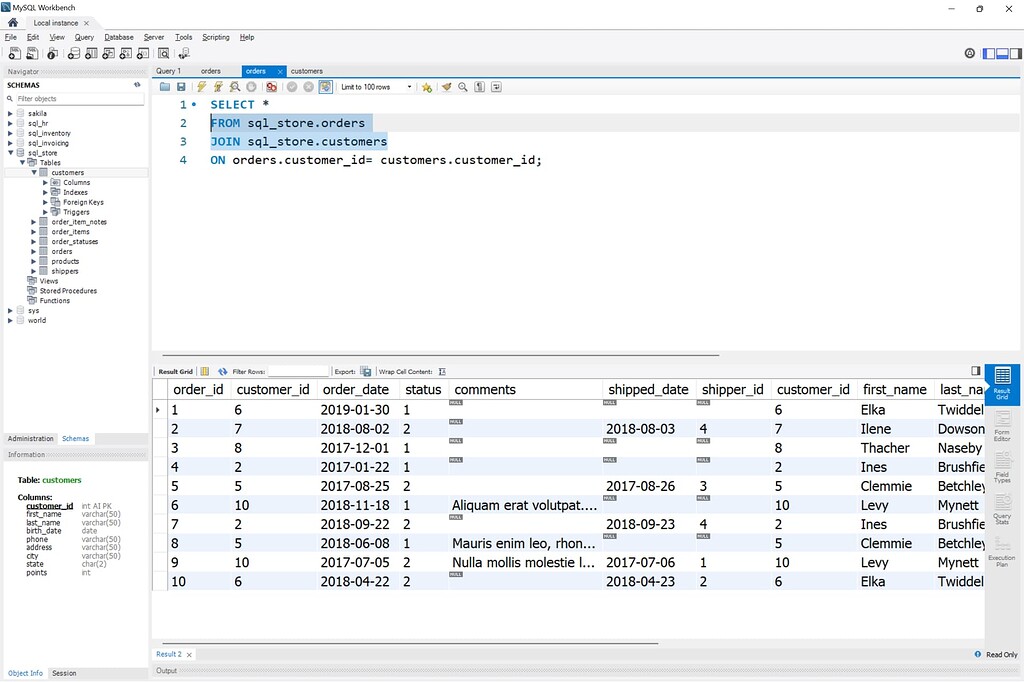The image size is (1024, 682).
Task: Beautify the query with the broom icon
Action: [x=447, y=87]
